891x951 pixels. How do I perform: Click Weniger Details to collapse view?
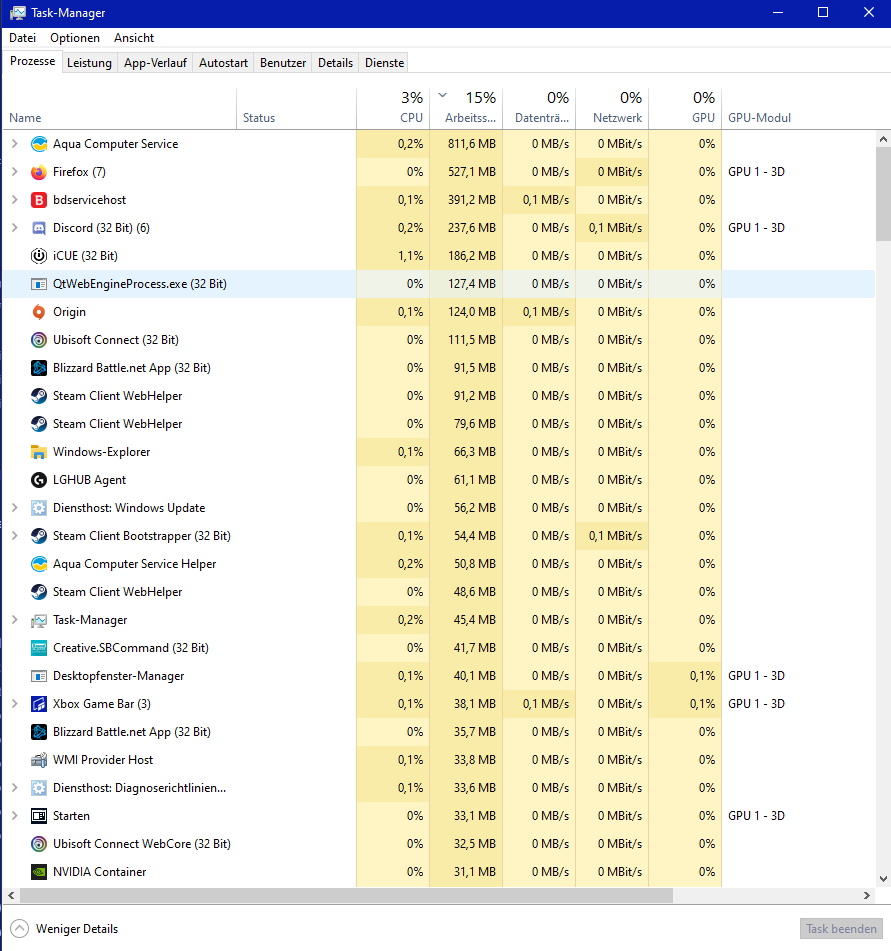coord(66,929)
